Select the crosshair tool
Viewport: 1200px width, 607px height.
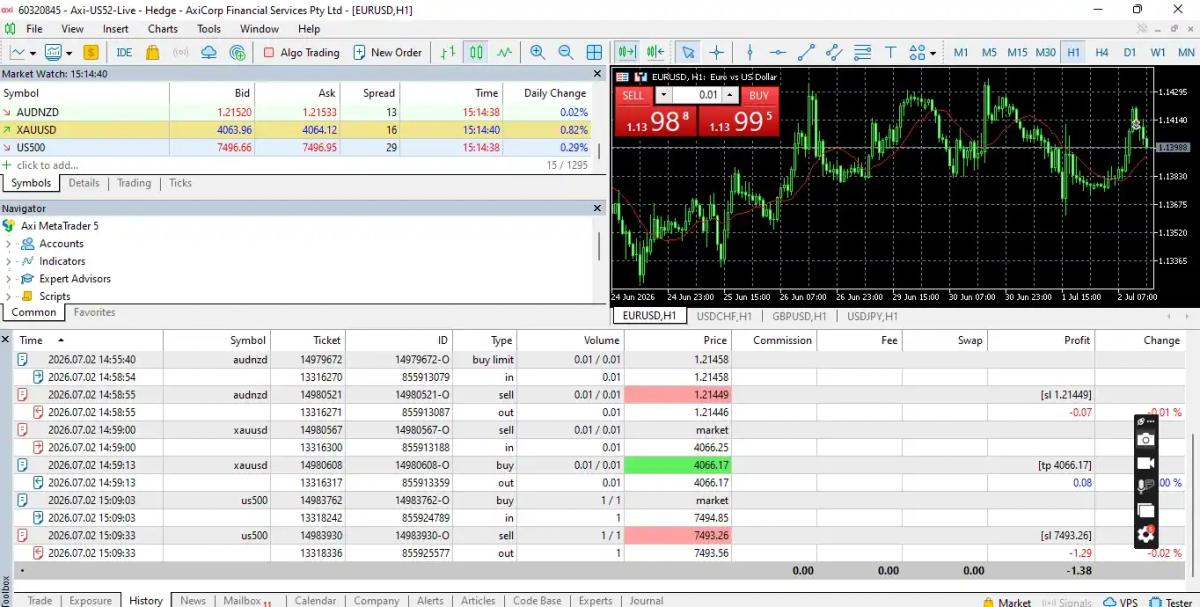[x=716, y=52]
